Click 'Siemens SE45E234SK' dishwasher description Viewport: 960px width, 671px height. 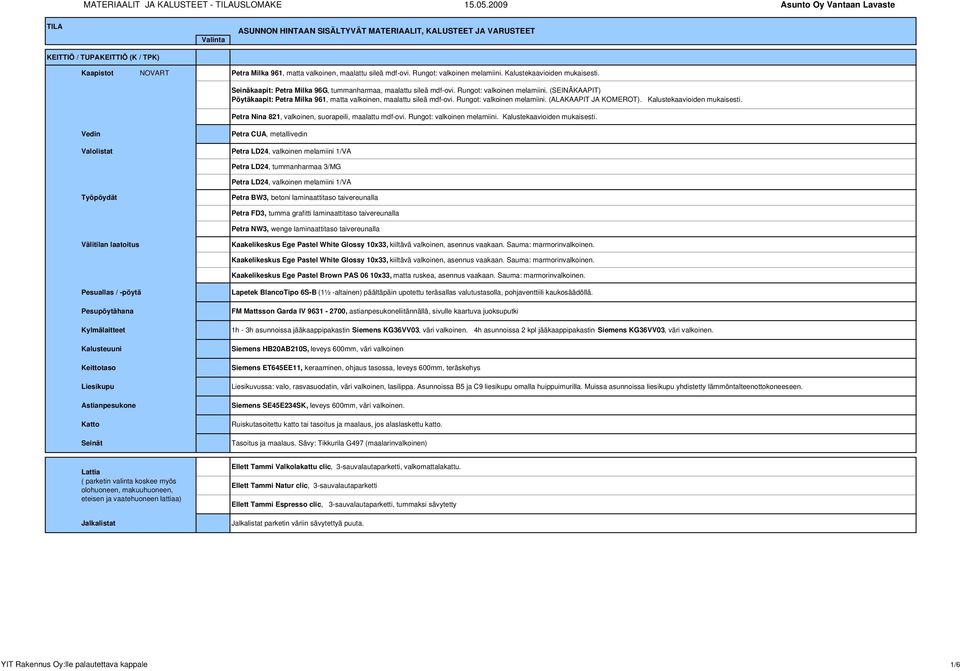(x=318, y=406)
